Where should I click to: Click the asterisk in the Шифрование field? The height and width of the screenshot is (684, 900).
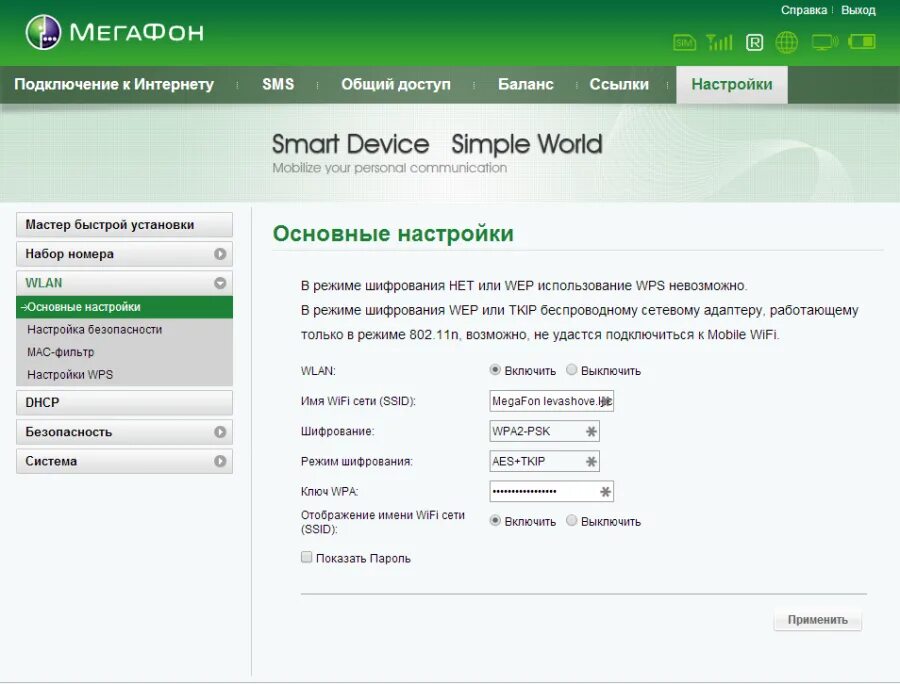591,432
